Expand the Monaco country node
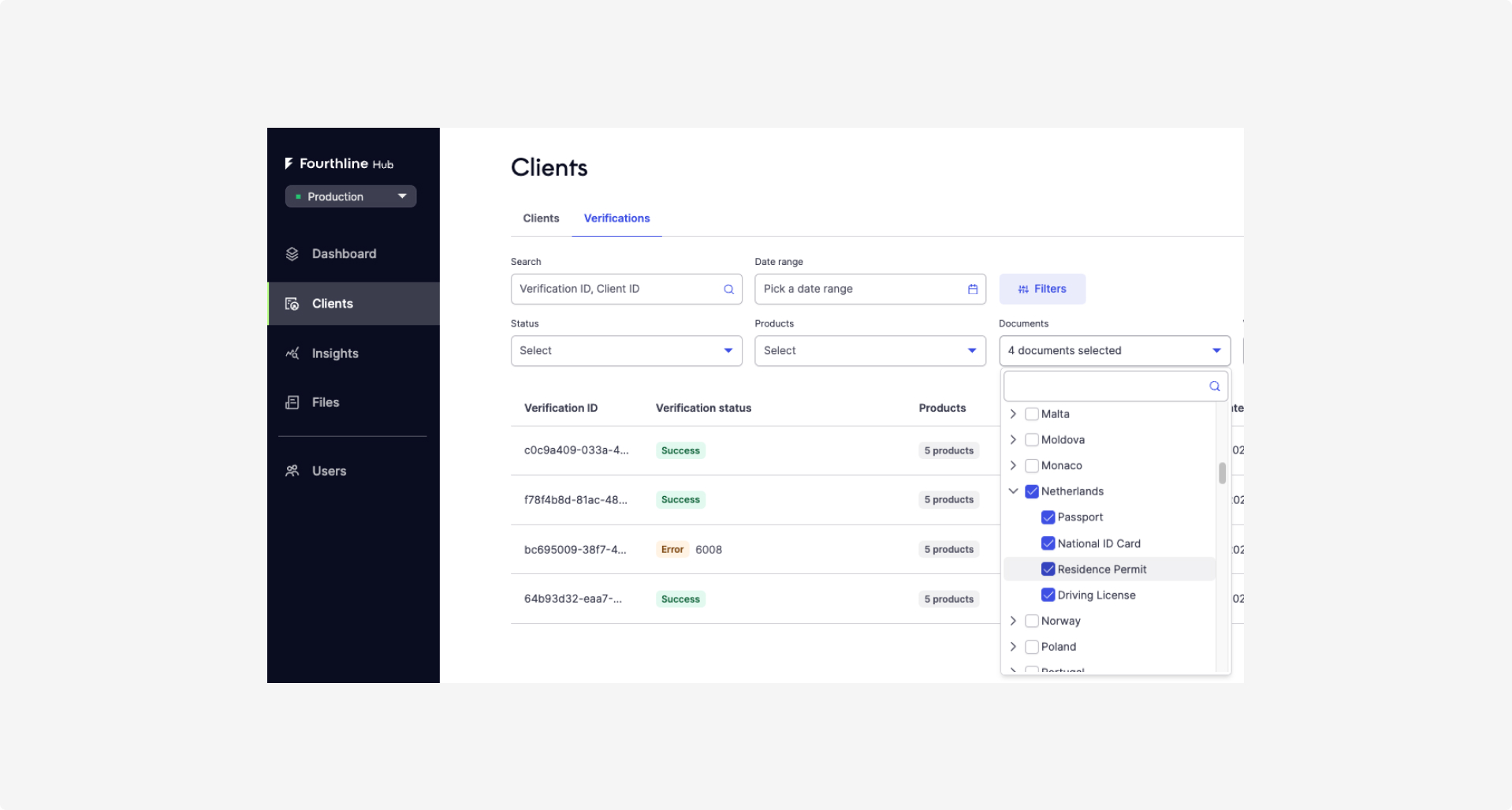 (x=1013, y=465)
